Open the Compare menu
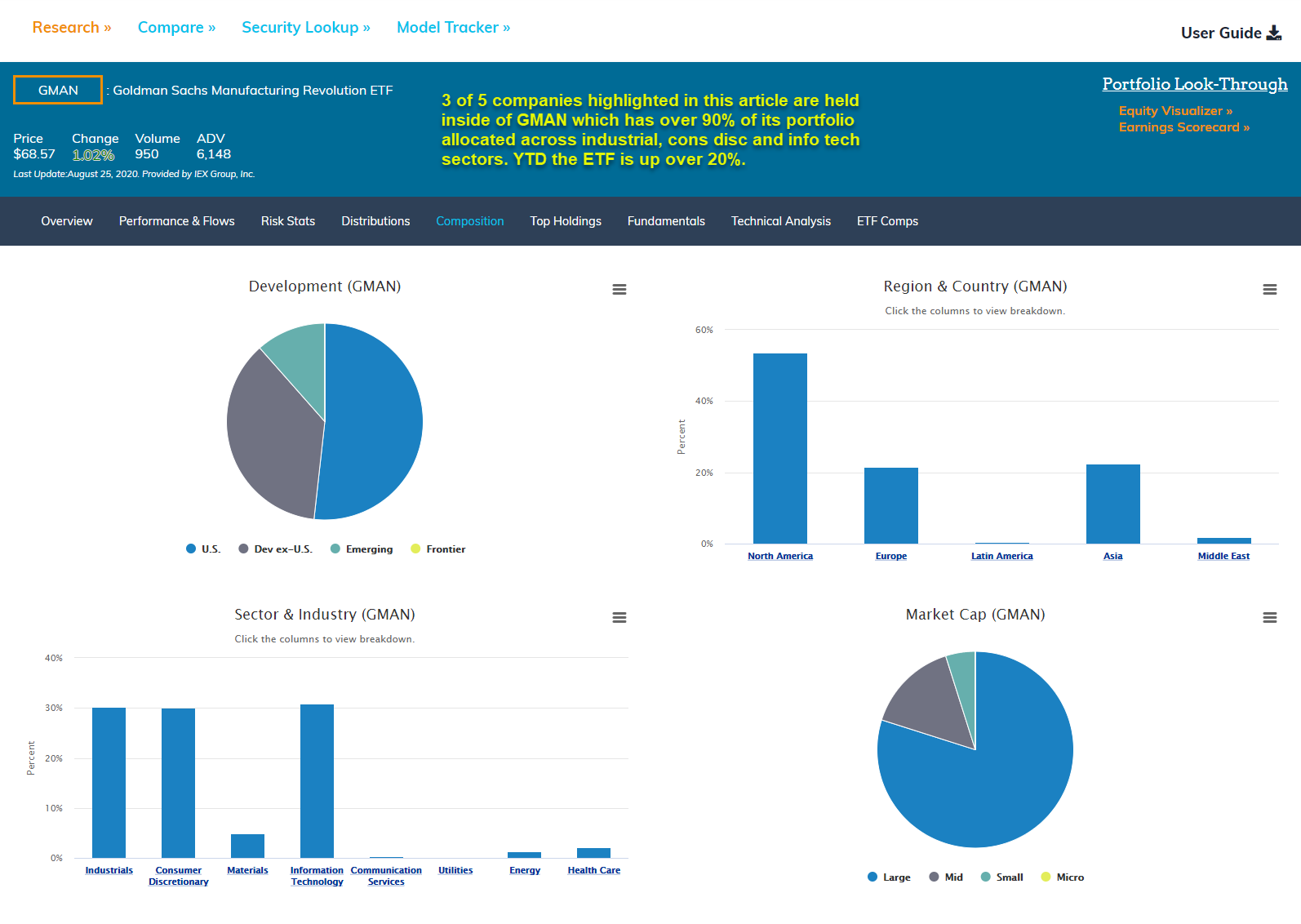Image resolution: width=1301 pixels, height=924 pixels. tap(177, 27)
